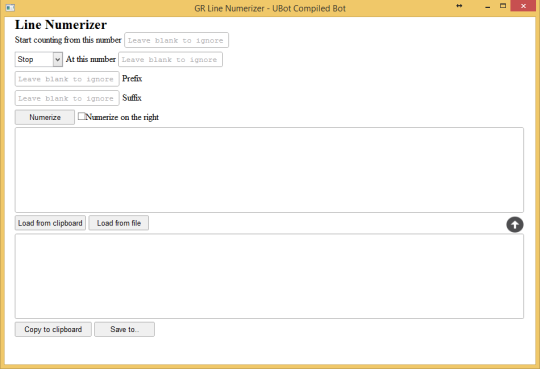Focus the Start counting from this number field

176,40
